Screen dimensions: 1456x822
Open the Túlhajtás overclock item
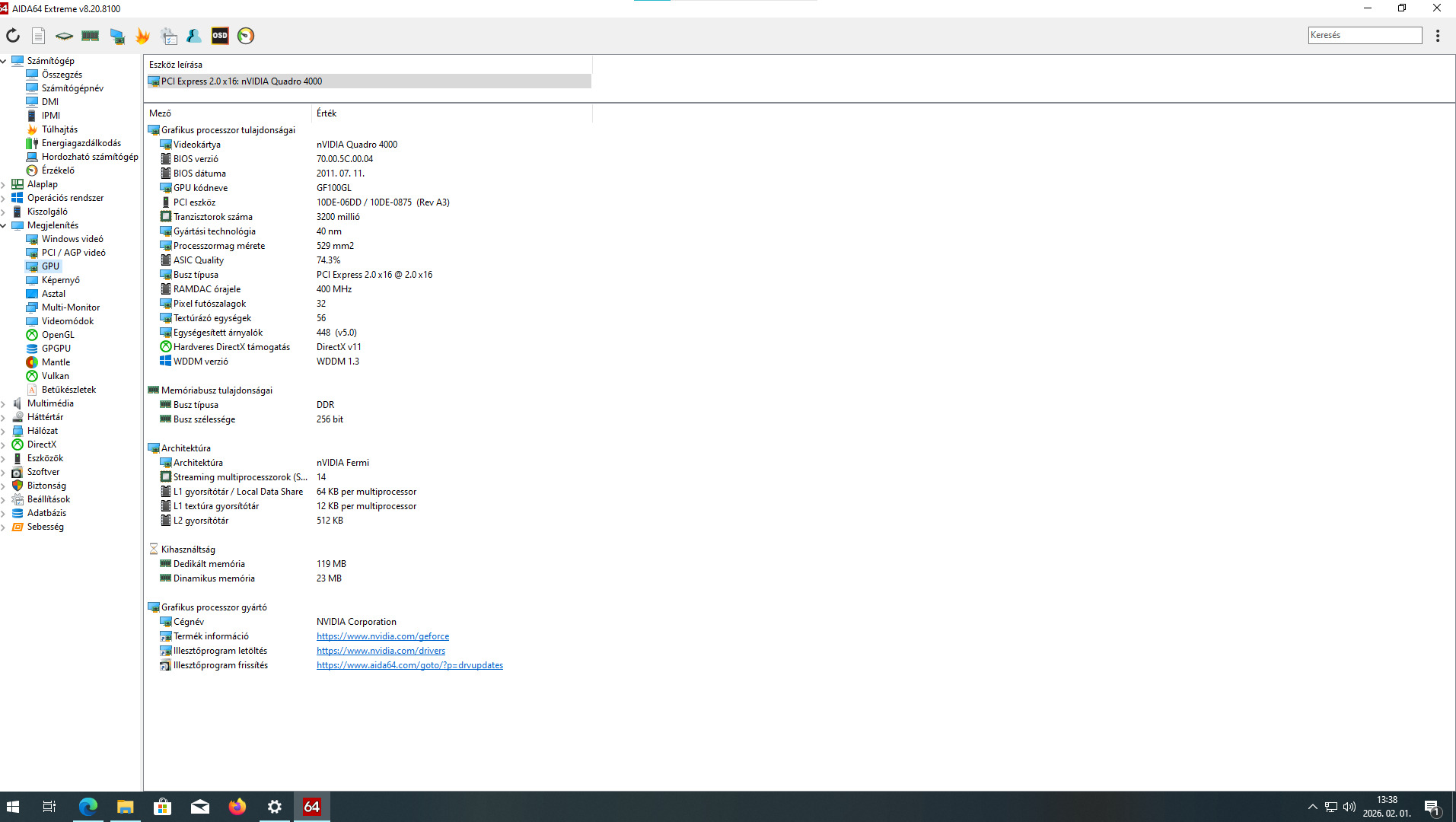coord(59,129)
